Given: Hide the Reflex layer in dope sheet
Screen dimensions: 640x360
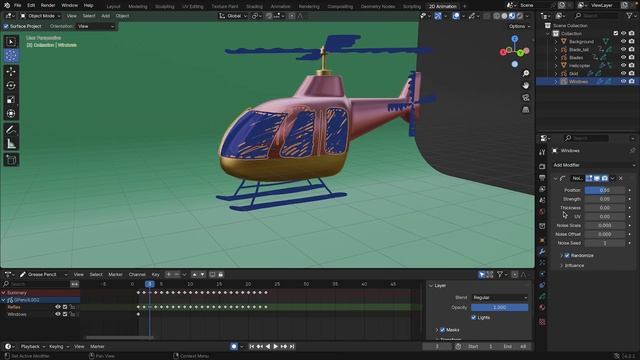Looking at the screenshot, I should (58, 307).
